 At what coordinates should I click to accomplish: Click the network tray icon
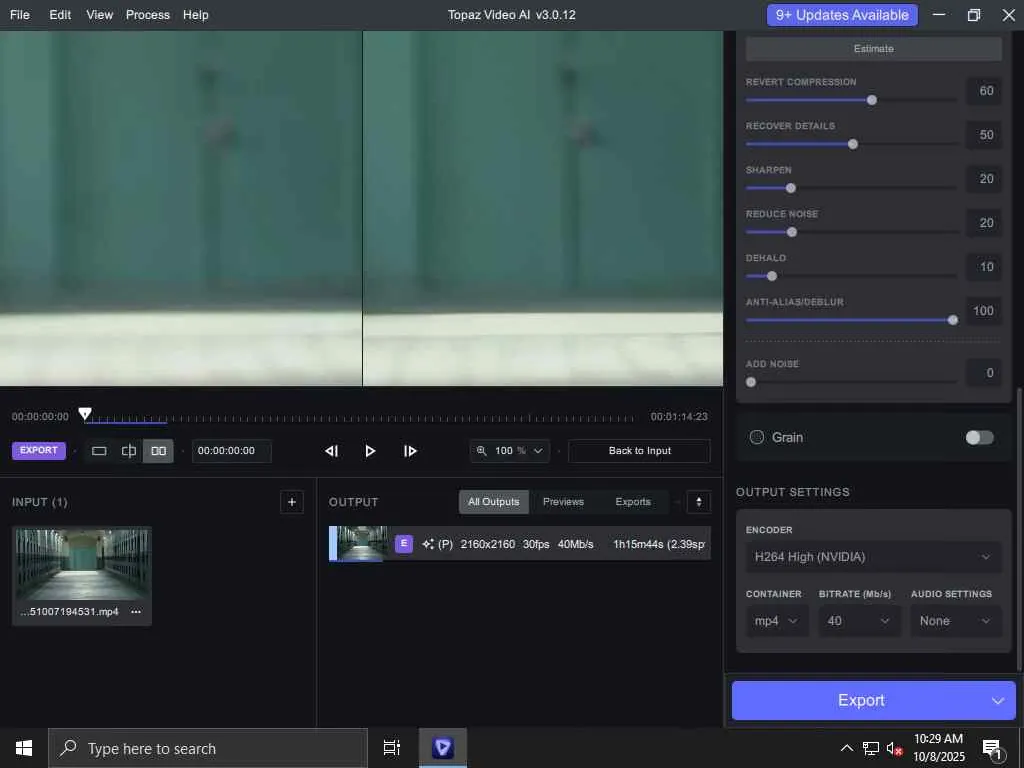click(x=870, y=748)
